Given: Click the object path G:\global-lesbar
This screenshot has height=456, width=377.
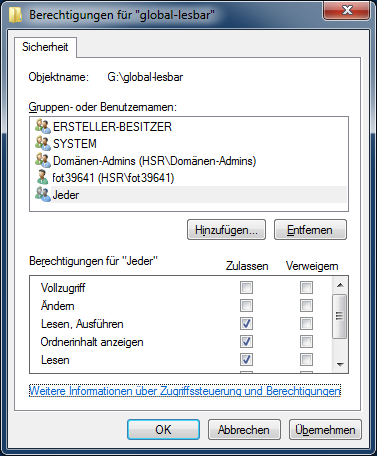Looking at the screenshot, I should tap(145, 77).
